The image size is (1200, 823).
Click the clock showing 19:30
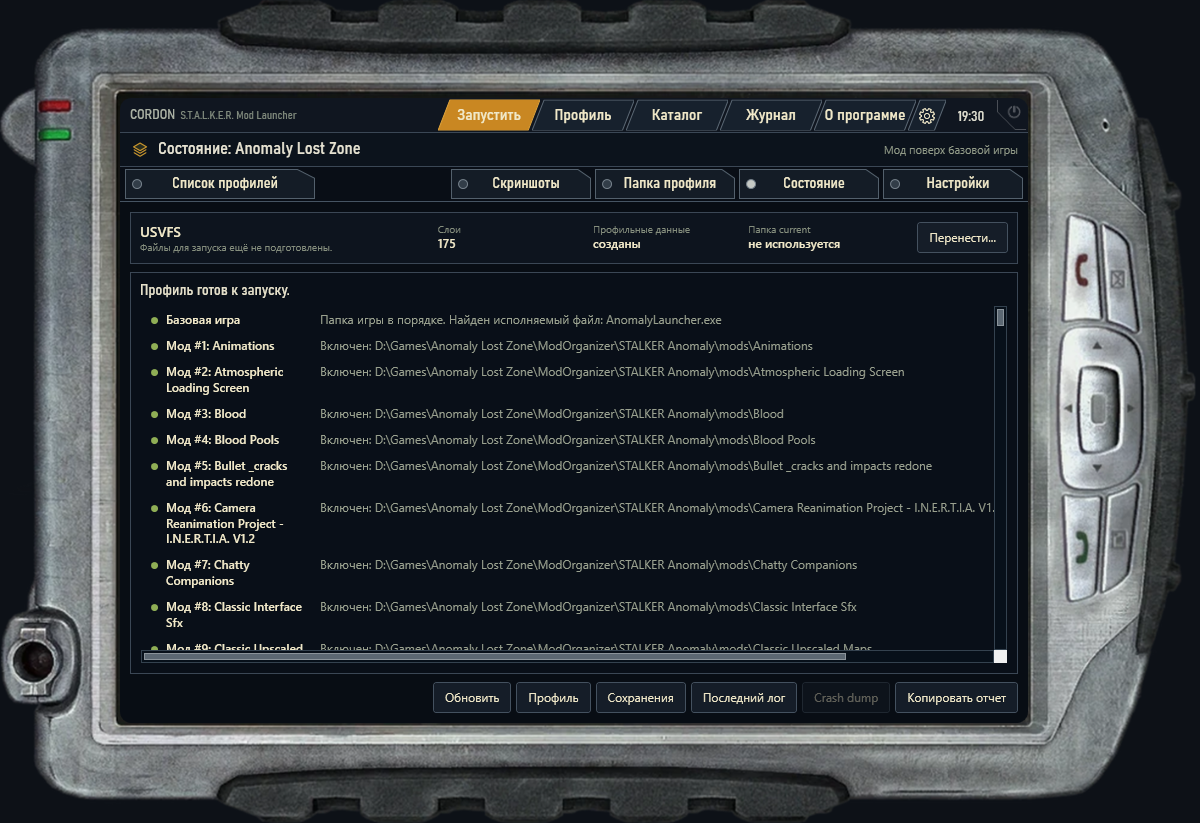tap(970, 116)
